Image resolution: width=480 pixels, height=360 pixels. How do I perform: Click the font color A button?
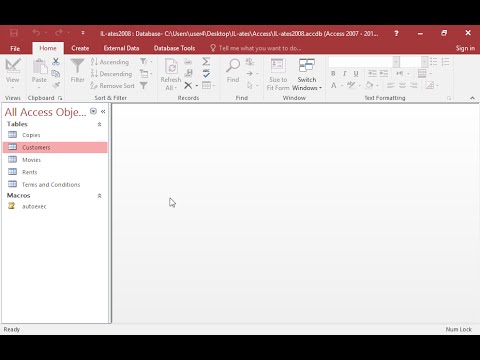334,86
